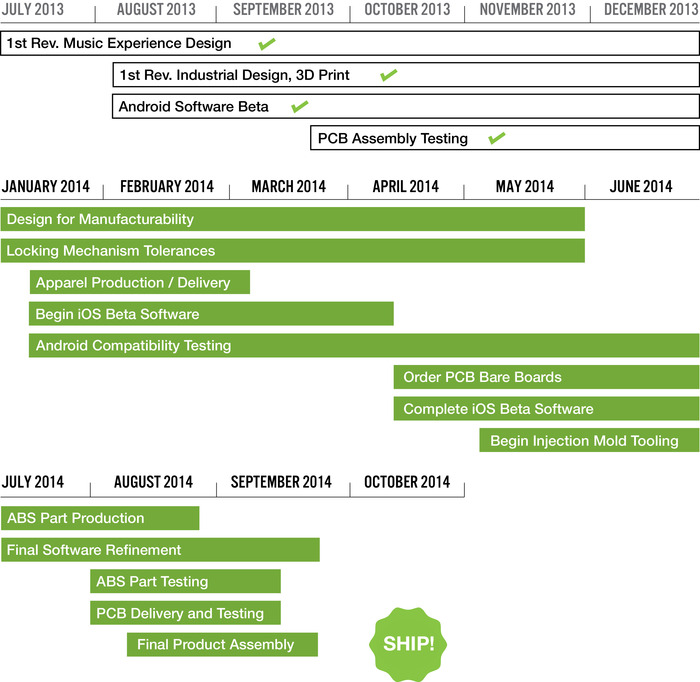Click the FEBRUARY 2014 month header
This screenshot has width=700, height=682.
[167, 186]
